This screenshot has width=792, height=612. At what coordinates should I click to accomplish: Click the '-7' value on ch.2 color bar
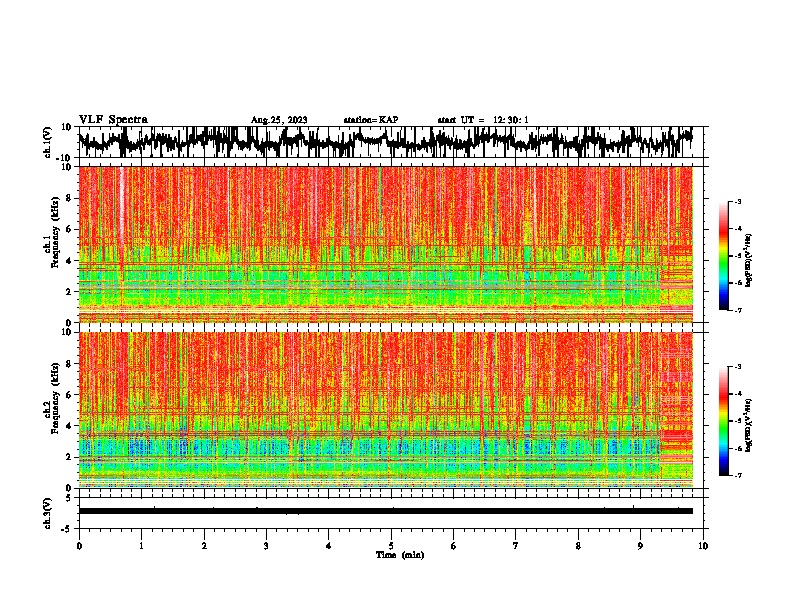738,476
